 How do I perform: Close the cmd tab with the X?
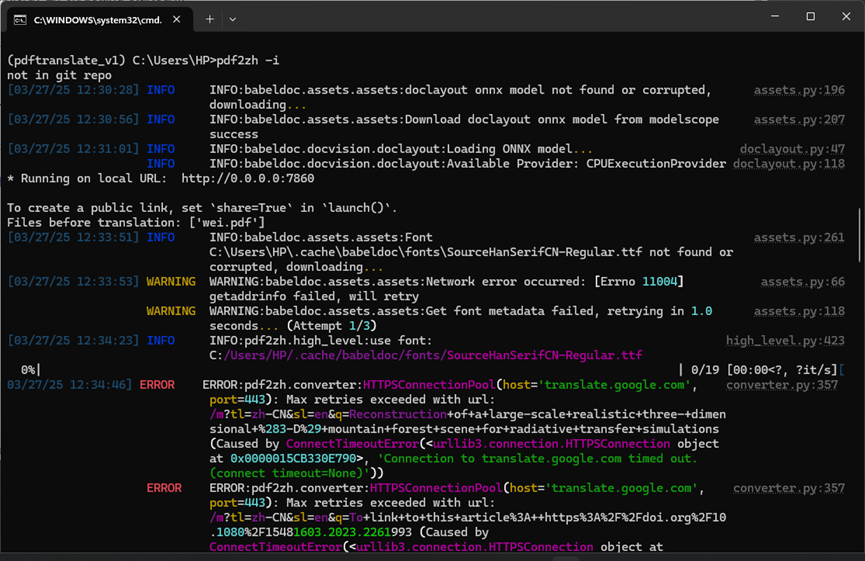pyautogui.click(x=177, y=19)
